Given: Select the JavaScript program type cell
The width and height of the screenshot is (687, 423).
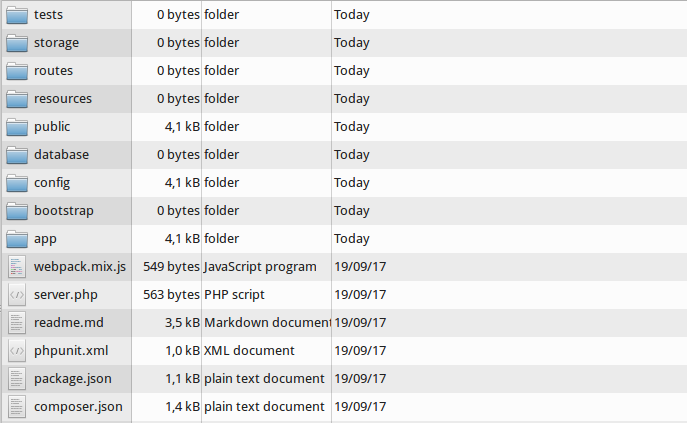Looking at the screenshot, I should tap(260, 267).
